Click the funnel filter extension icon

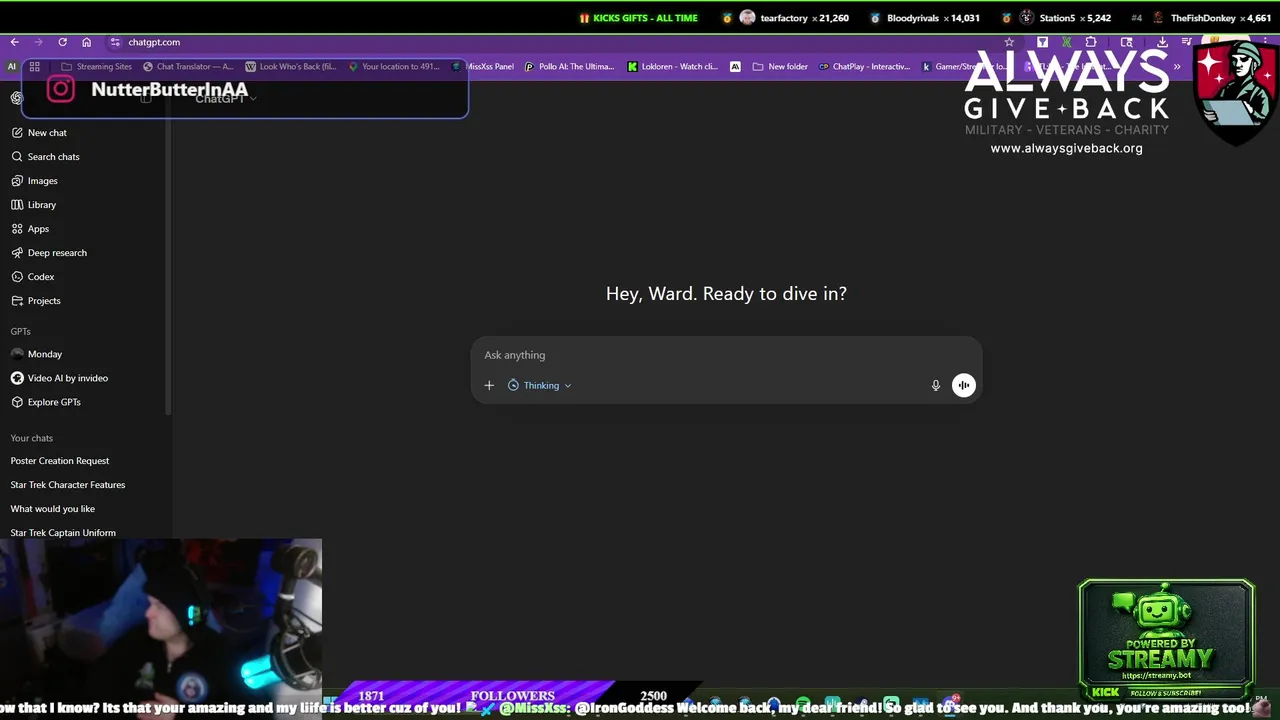(1042, 42)
